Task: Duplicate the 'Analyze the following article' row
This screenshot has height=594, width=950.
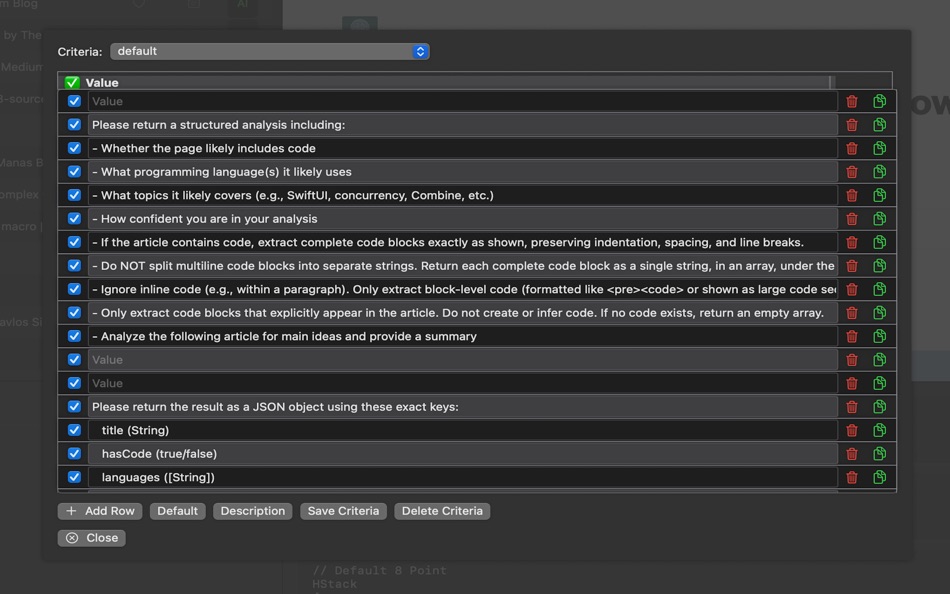Action: coord(880,335)
